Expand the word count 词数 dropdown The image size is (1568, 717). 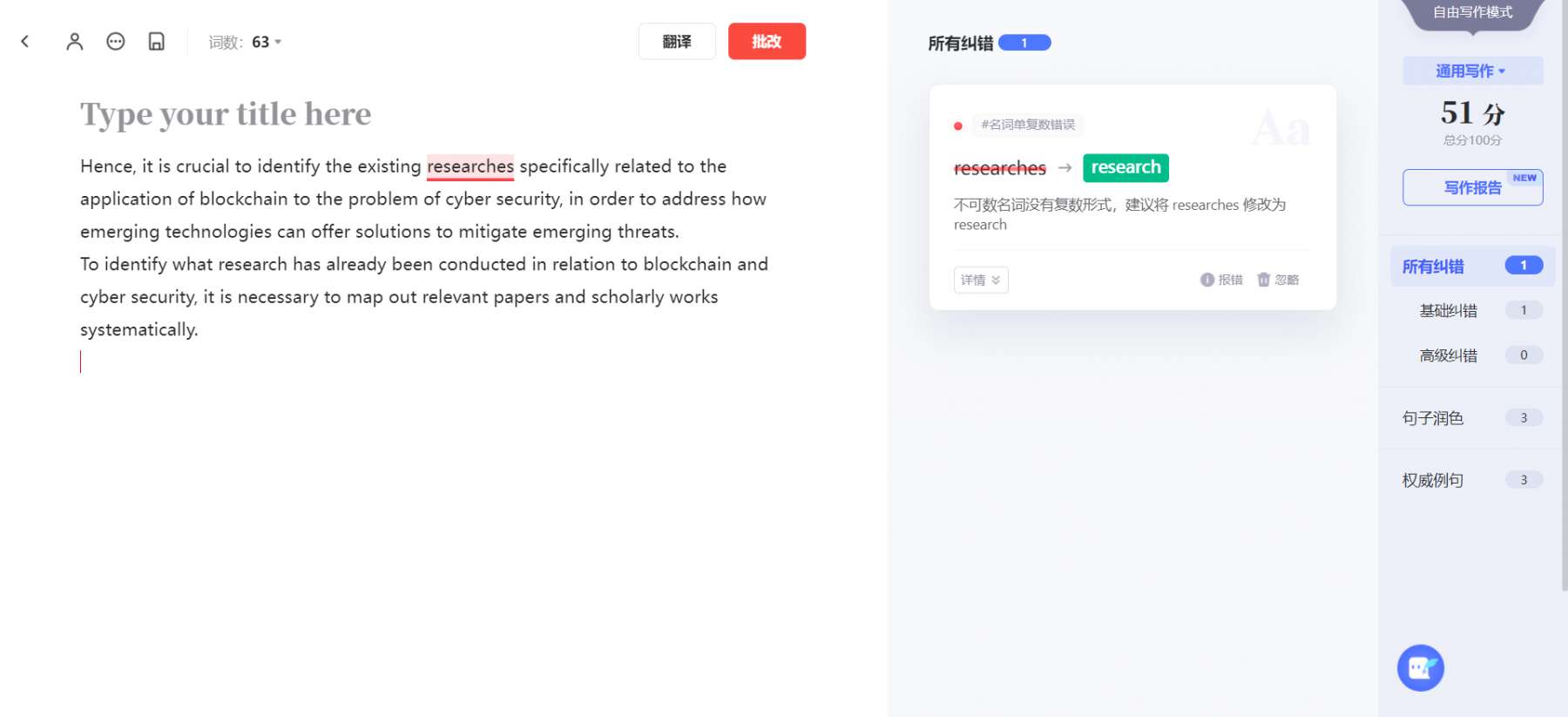[246, 42]
